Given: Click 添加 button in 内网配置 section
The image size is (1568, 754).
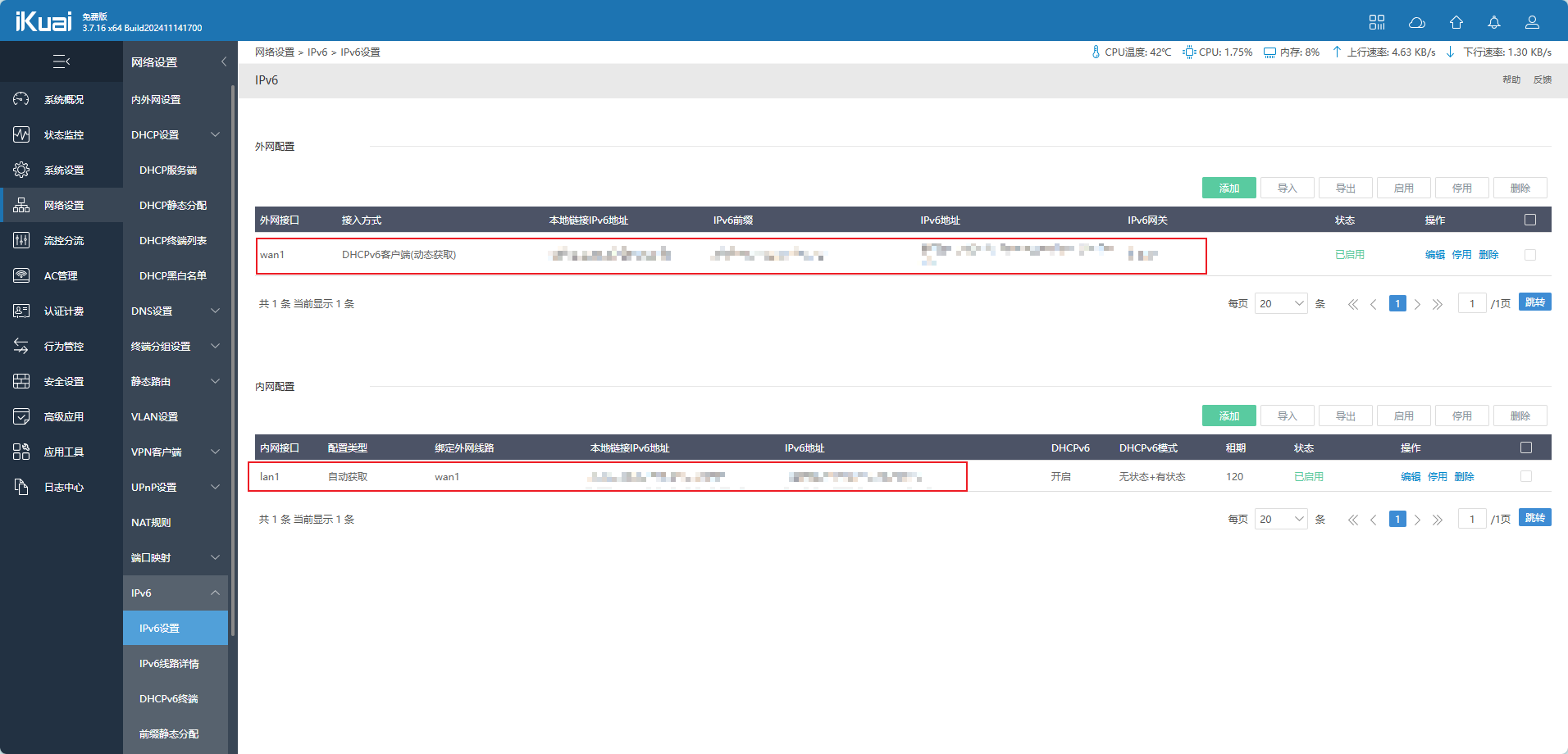Looking at the screenshot, I should tap(1228, 416).
